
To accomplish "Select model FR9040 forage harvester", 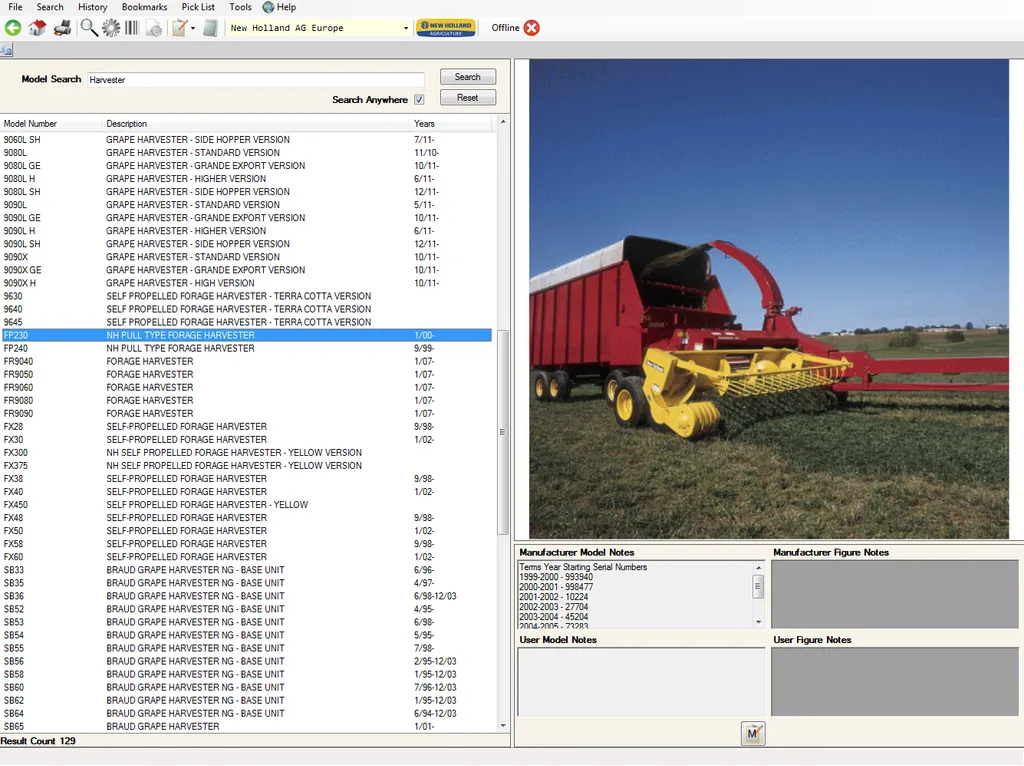I will 246,361.
